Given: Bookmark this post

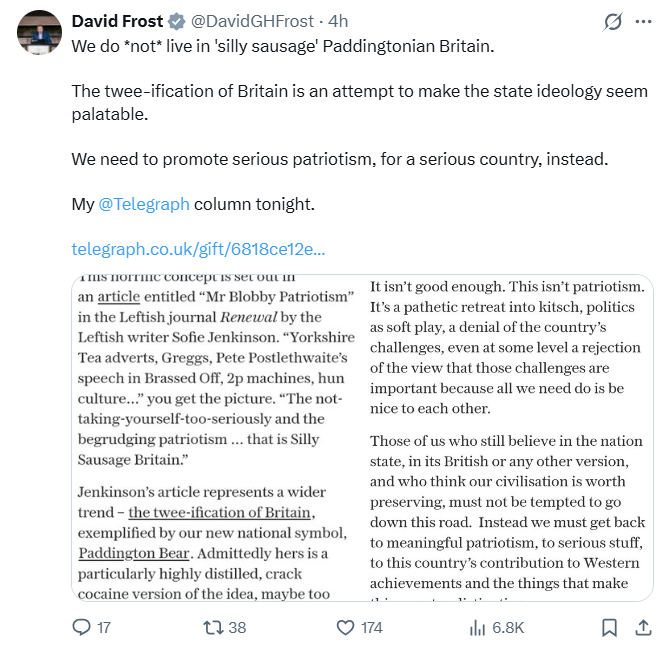Looking at the screenshot, I should (609, 627).
